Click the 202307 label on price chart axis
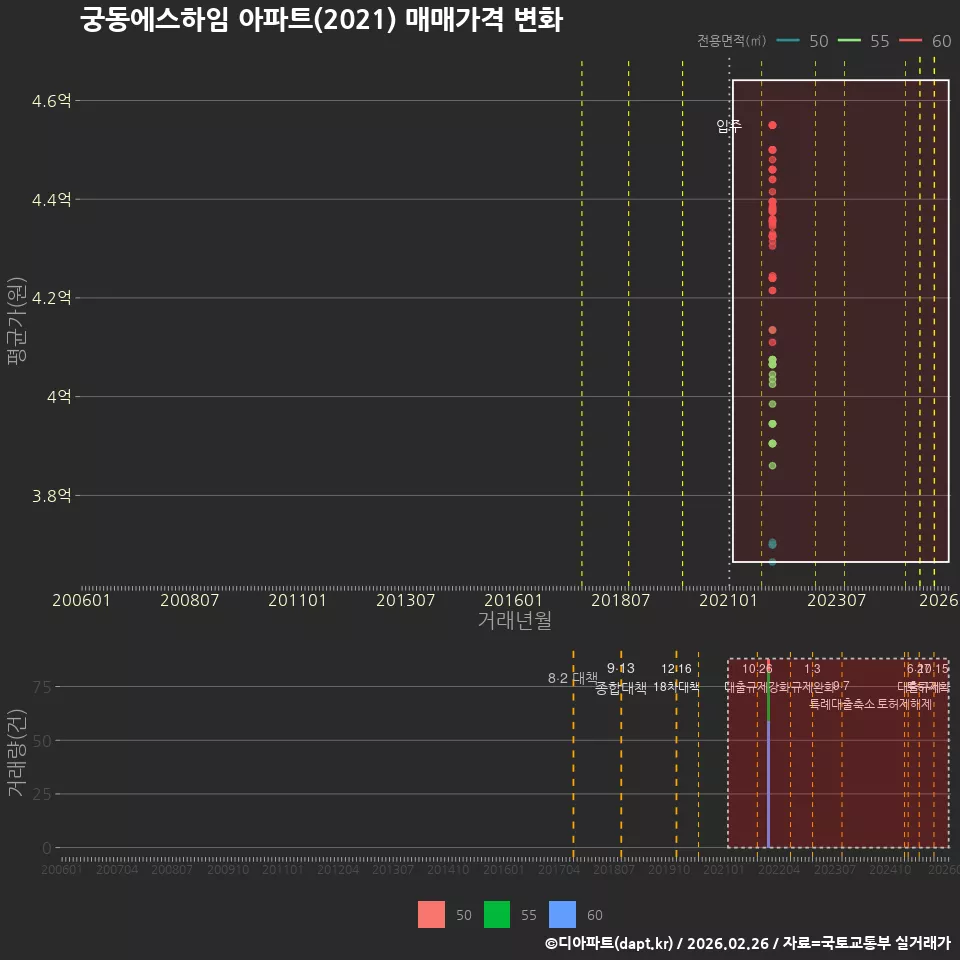 (836, 600)
